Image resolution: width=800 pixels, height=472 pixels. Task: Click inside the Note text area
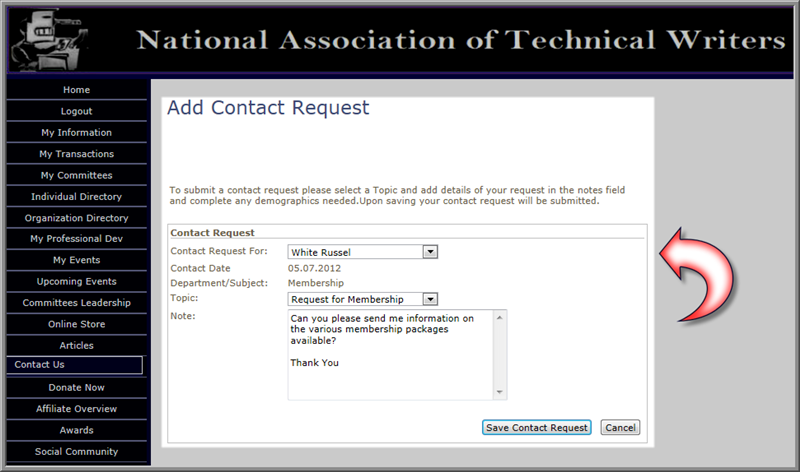[x=390, y=355]
